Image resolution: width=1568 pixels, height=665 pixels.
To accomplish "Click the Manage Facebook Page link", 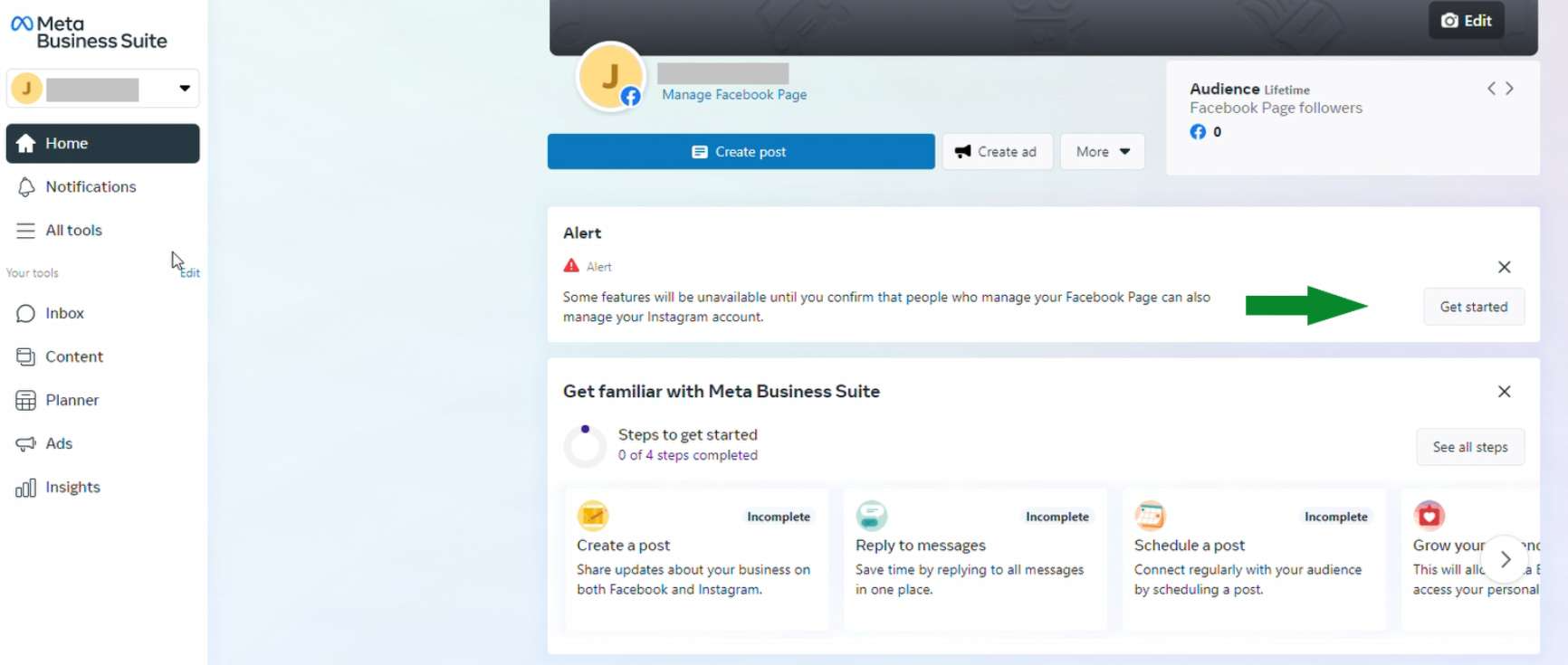I will tap(733, 95).
